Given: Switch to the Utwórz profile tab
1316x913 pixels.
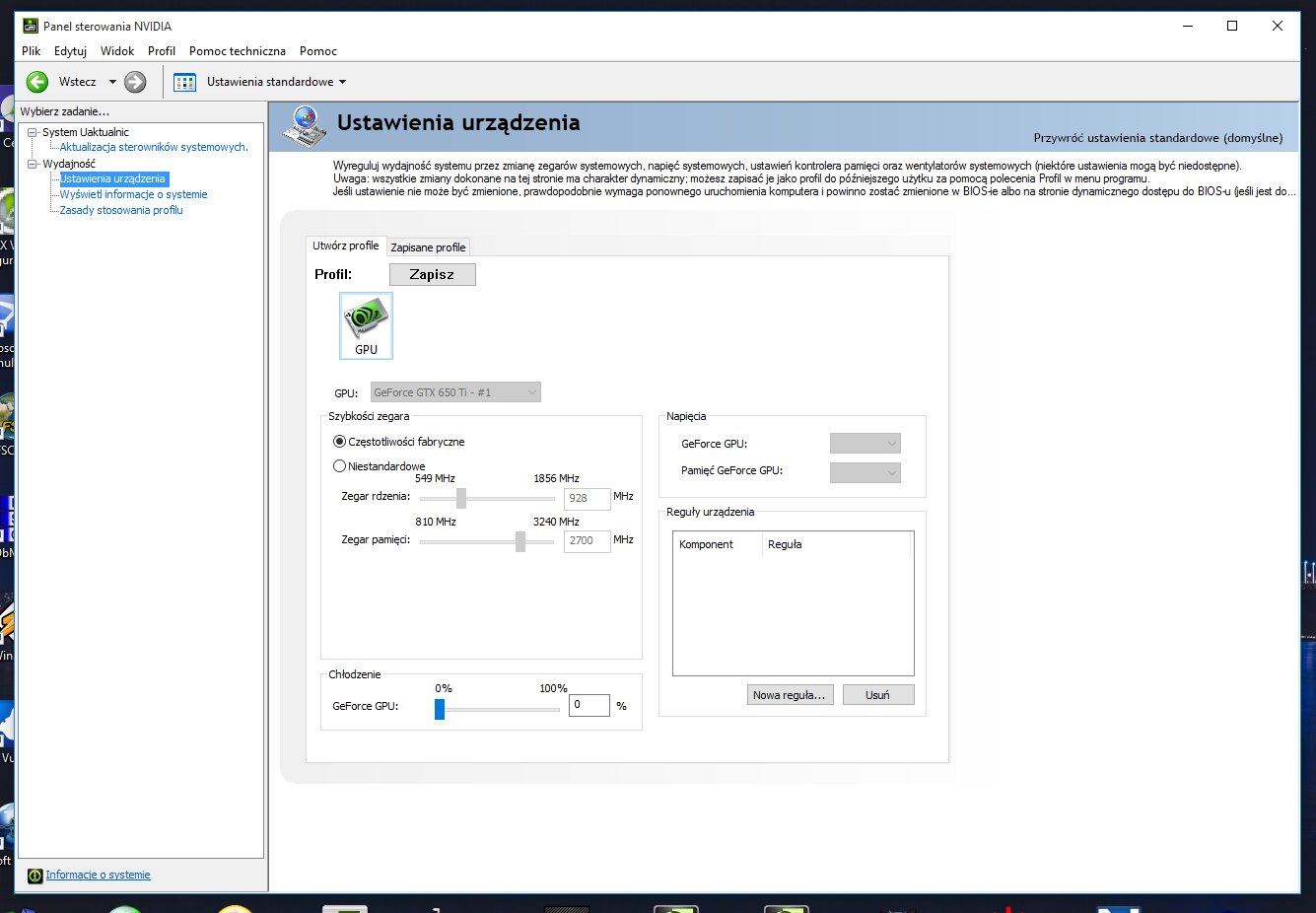Looking at the screenshot, I should [x=346, y=246].
